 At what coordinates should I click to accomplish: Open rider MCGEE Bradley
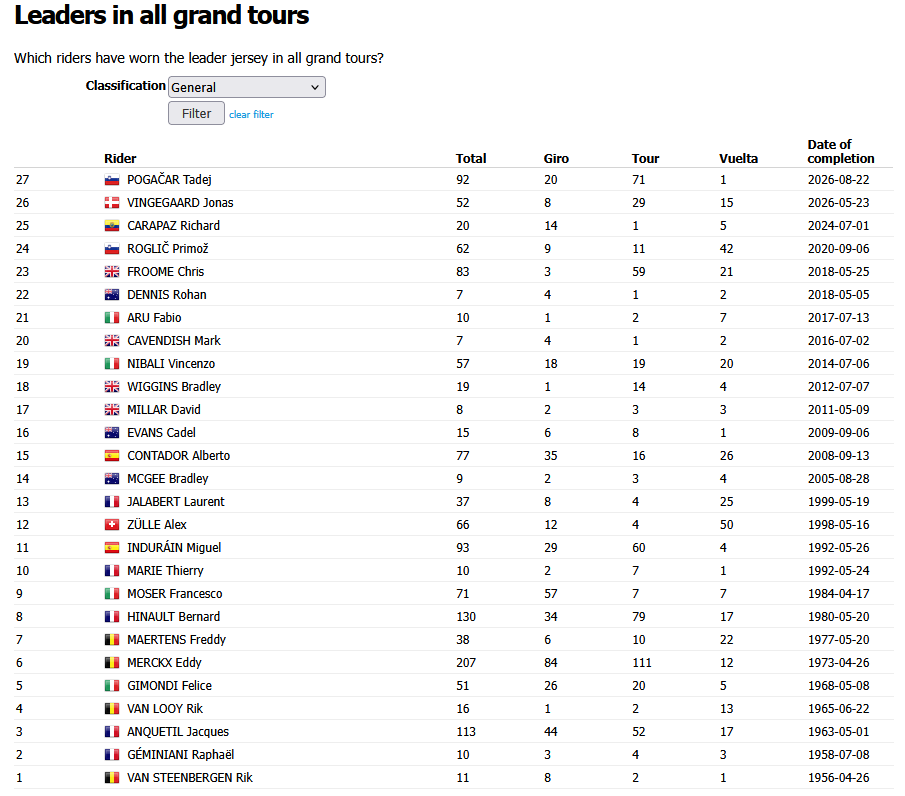[x=167, y=479]
